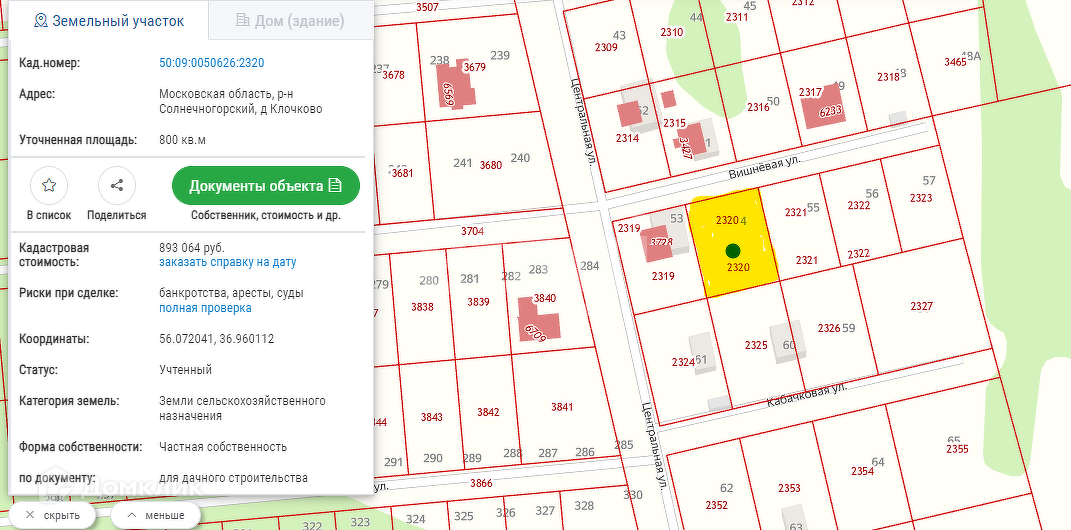Viewport: 1071px width, 530px height.
Task: Select building 6709 on plot 3840
Action: (538, 318)
